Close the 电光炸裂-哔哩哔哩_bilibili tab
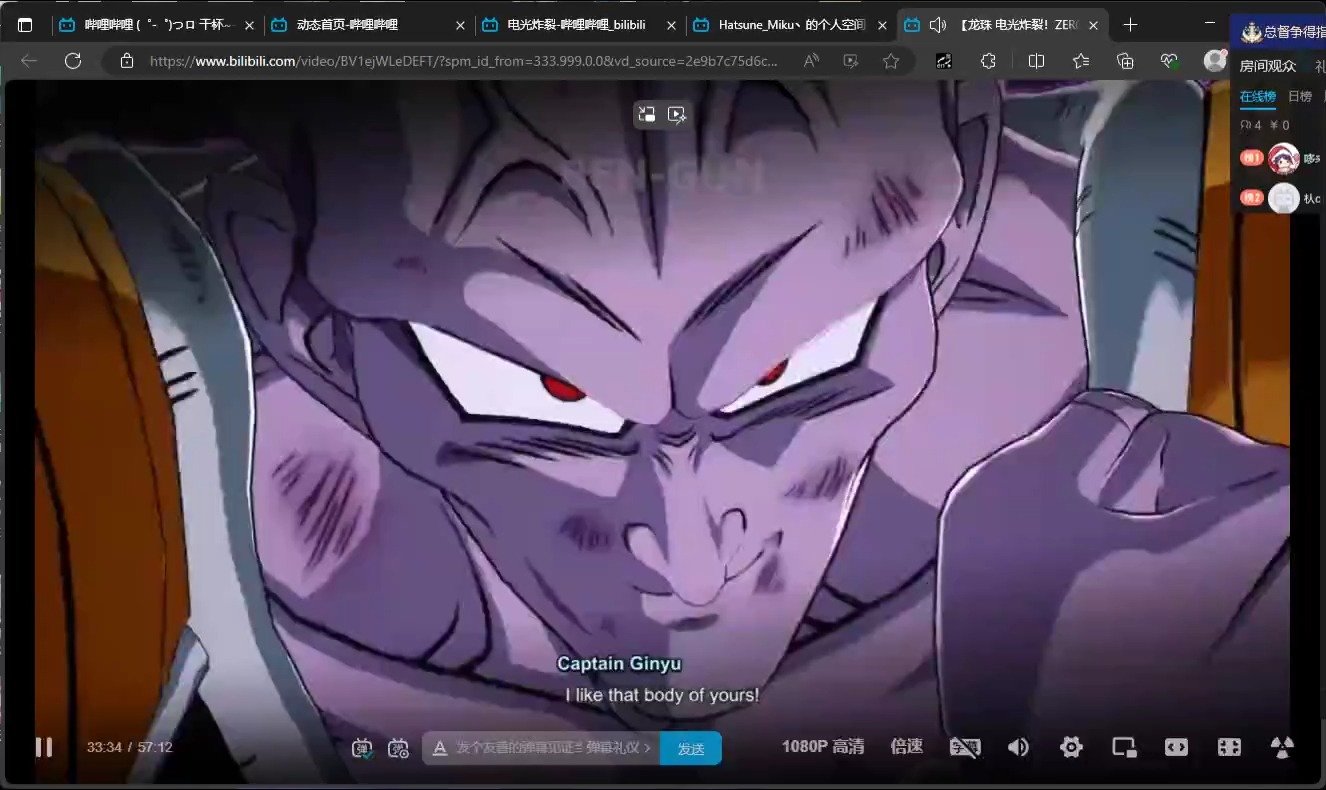1326x790 pixels. [671, 25]
